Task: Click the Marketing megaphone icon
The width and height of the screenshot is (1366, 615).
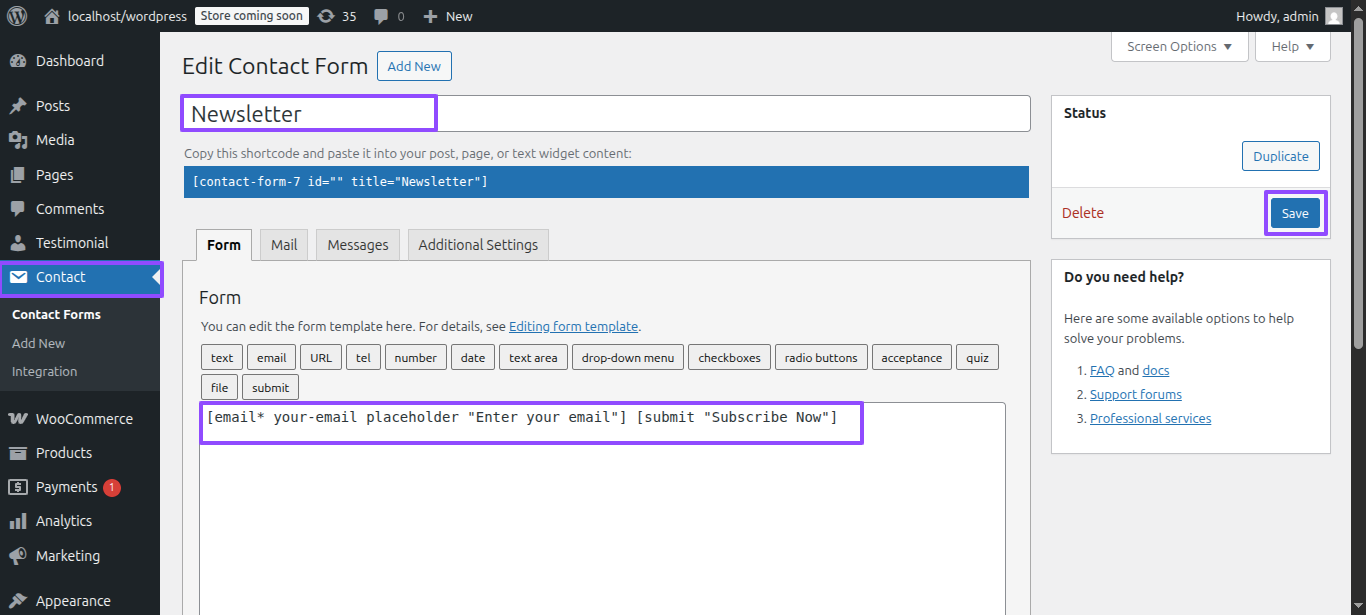Action: click(18, 556)
